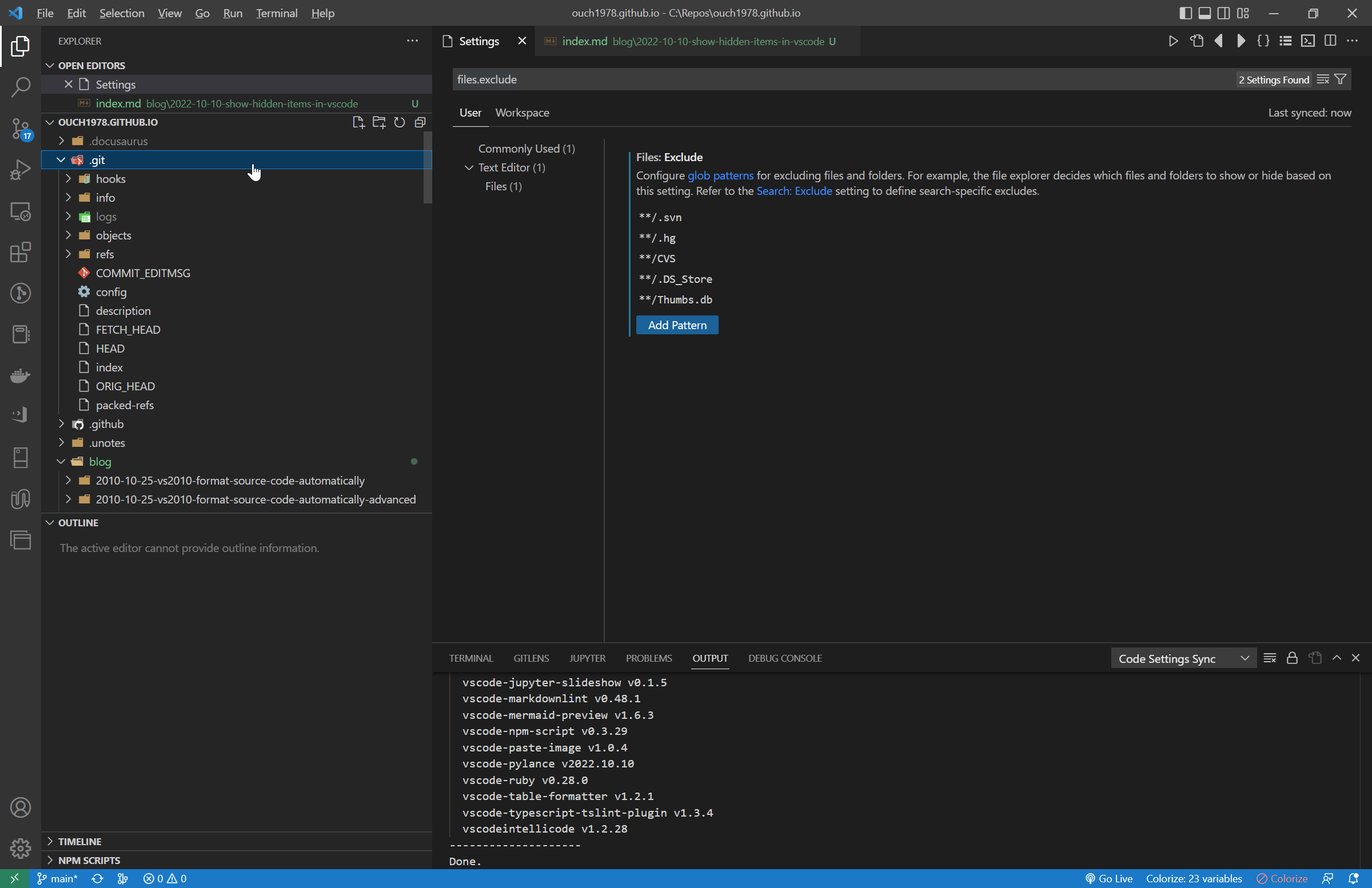Switch to Workspace settings tab

[523, 113]
